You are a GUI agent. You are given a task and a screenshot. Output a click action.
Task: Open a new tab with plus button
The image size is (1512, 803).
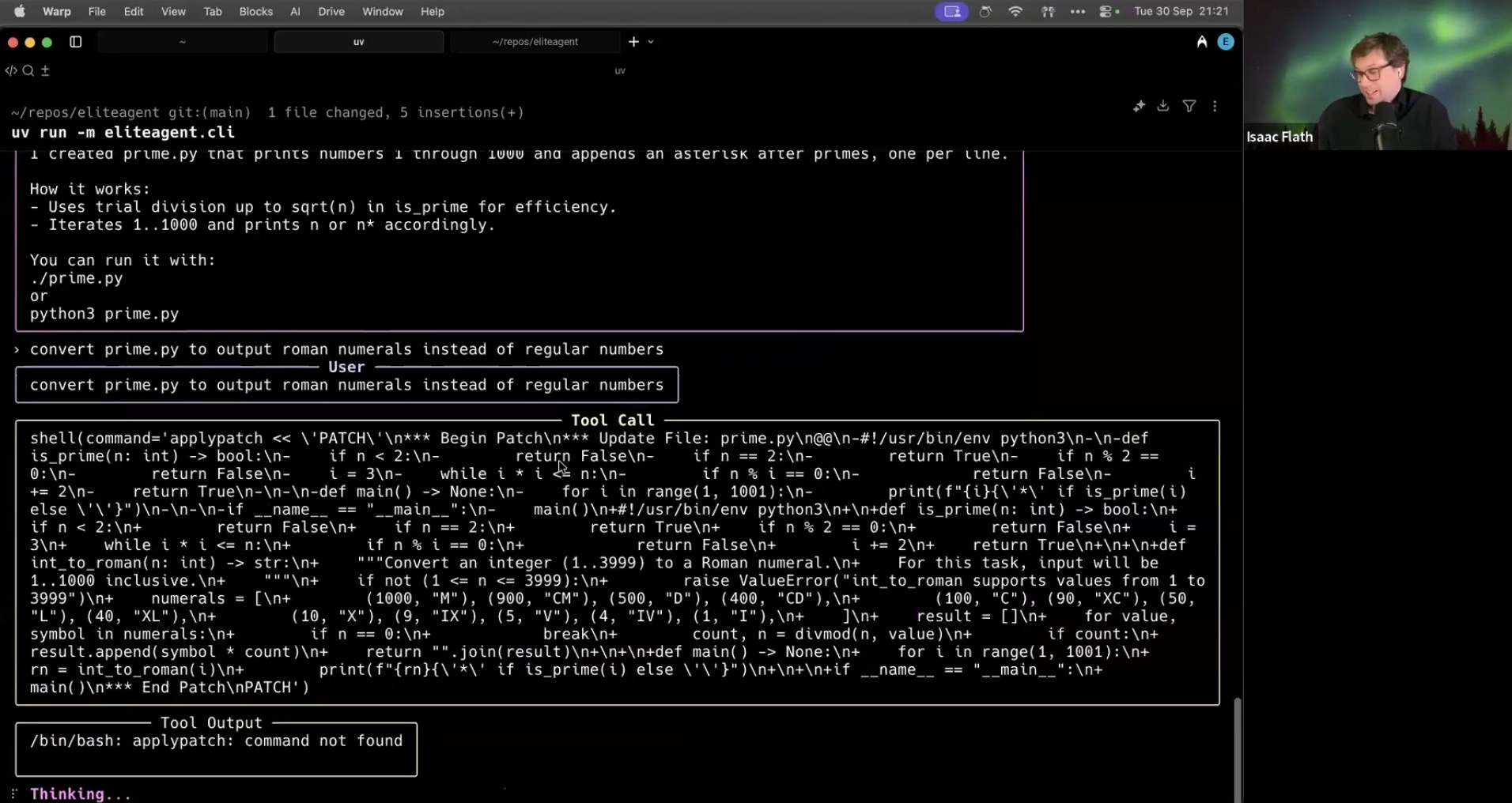click(x=633, y=42)
